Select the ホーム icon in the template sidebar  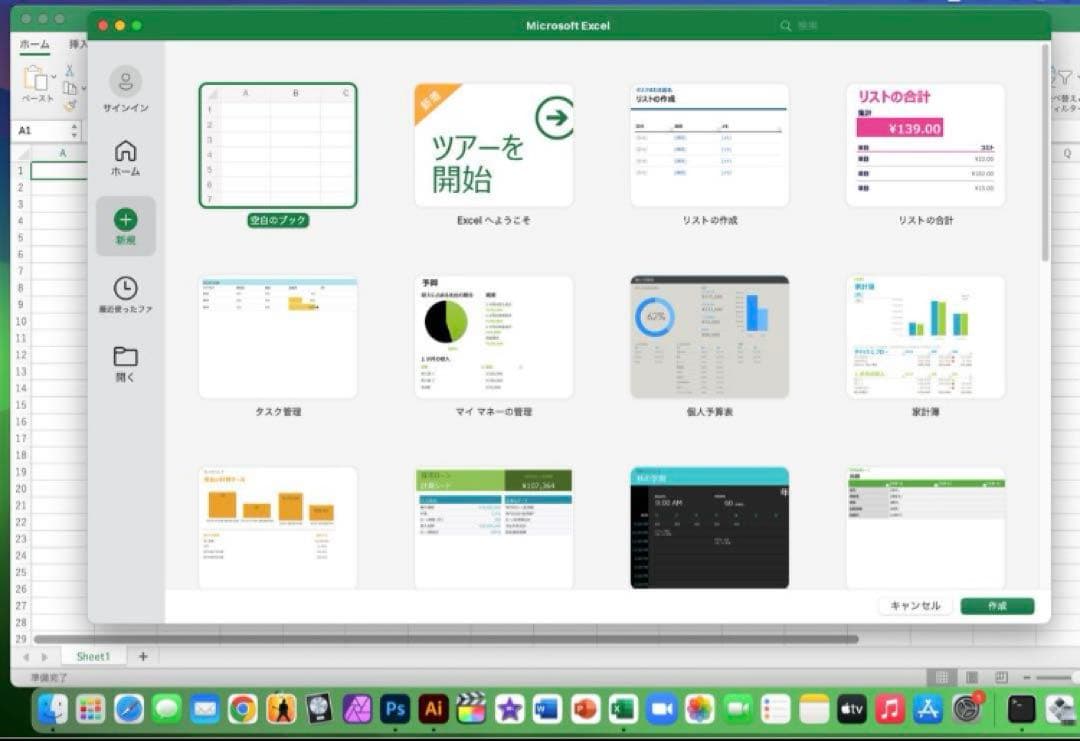126,150
